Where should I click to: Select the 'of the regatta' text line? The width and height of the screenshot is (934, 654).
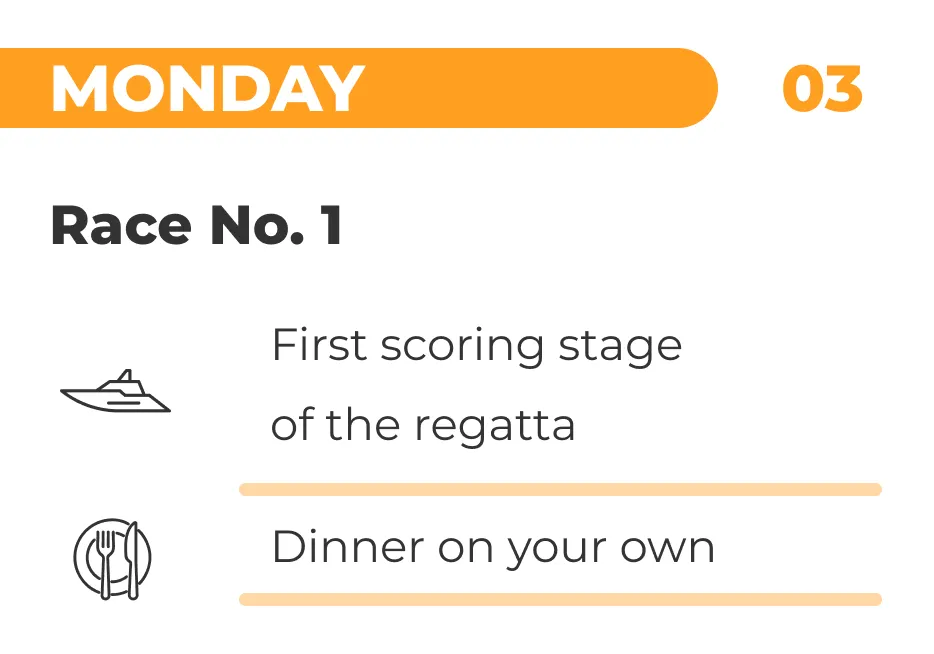coord(423,426)
